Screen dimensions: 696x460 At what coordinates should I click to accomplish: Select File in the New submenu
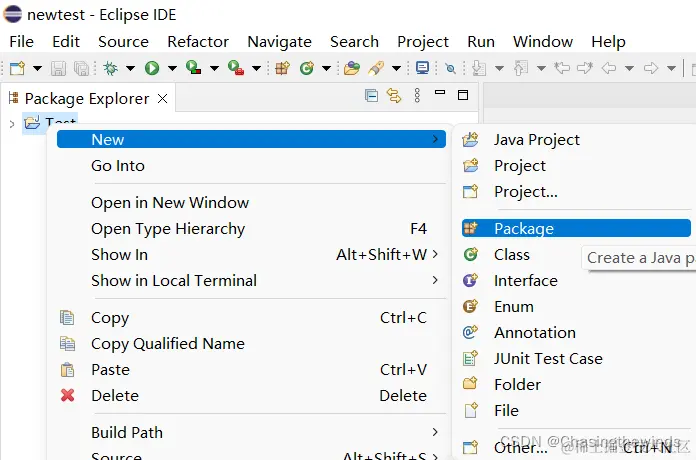(576, 410)
